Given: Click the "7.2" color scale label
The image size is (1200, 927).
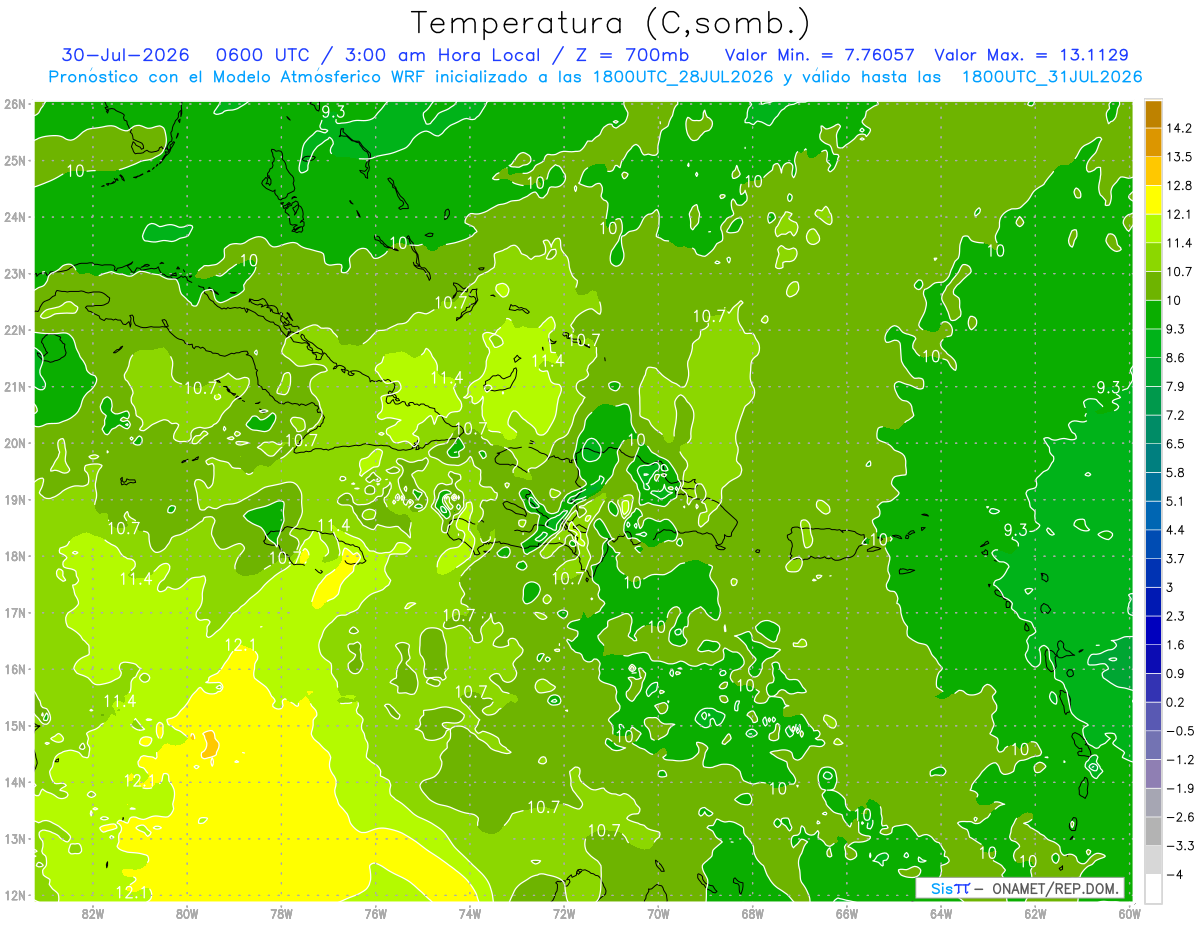Looking at the screenshot, I should click(x=1175, y=415).
